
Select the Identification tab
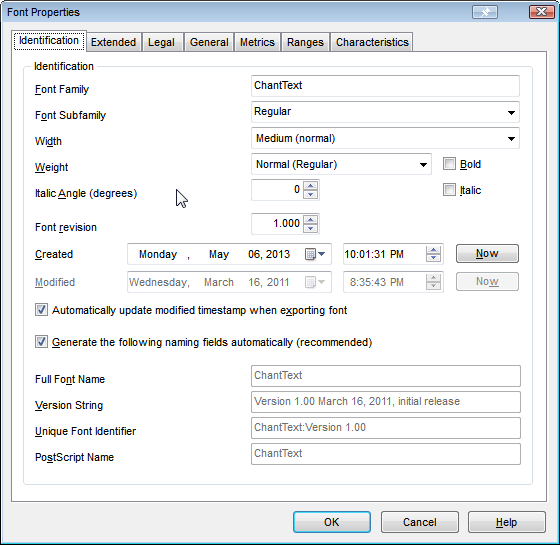coord(49,41)
